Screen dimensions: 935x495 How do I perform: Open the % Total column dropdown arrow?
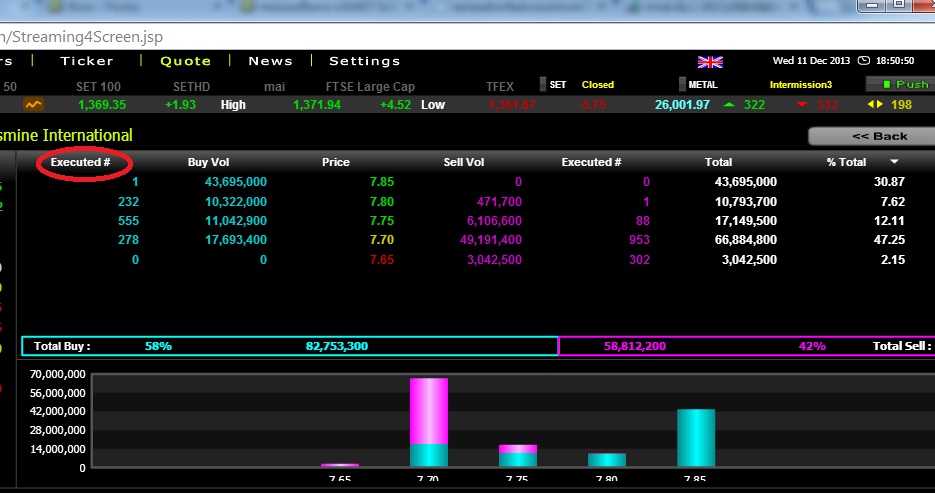894,162
